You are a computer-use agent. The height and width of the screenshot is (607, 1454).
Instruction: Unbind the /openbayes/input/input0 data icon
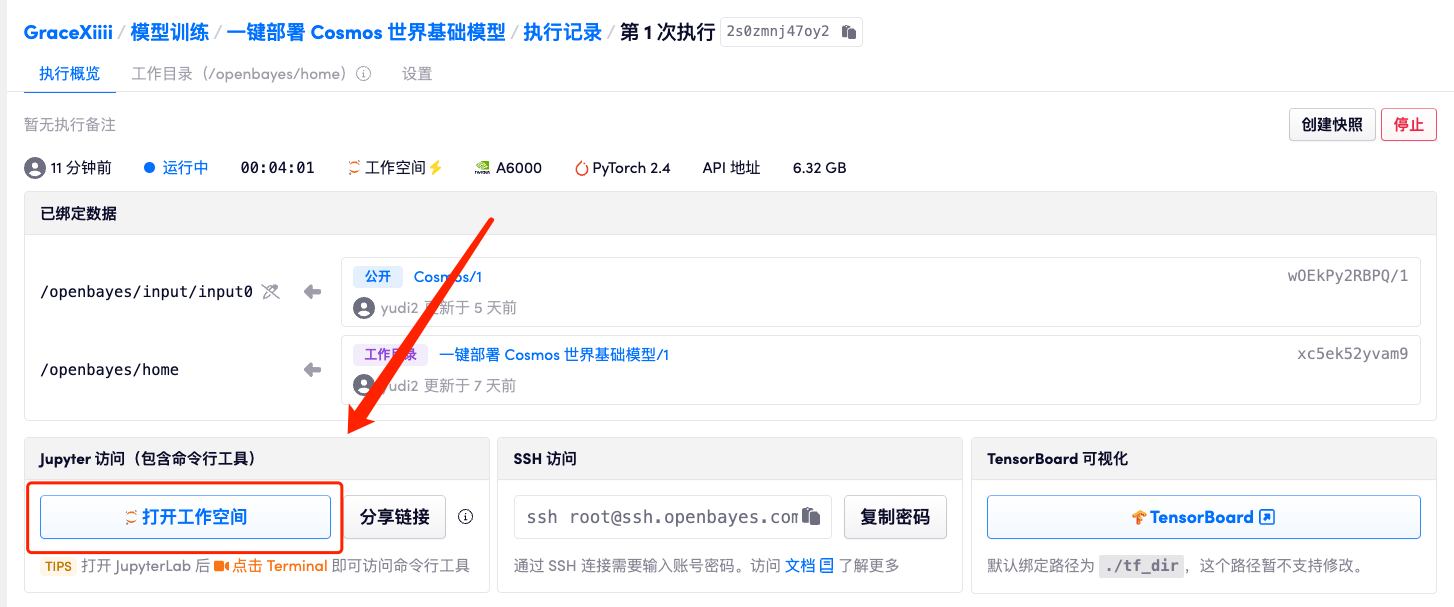pos(270,292)
